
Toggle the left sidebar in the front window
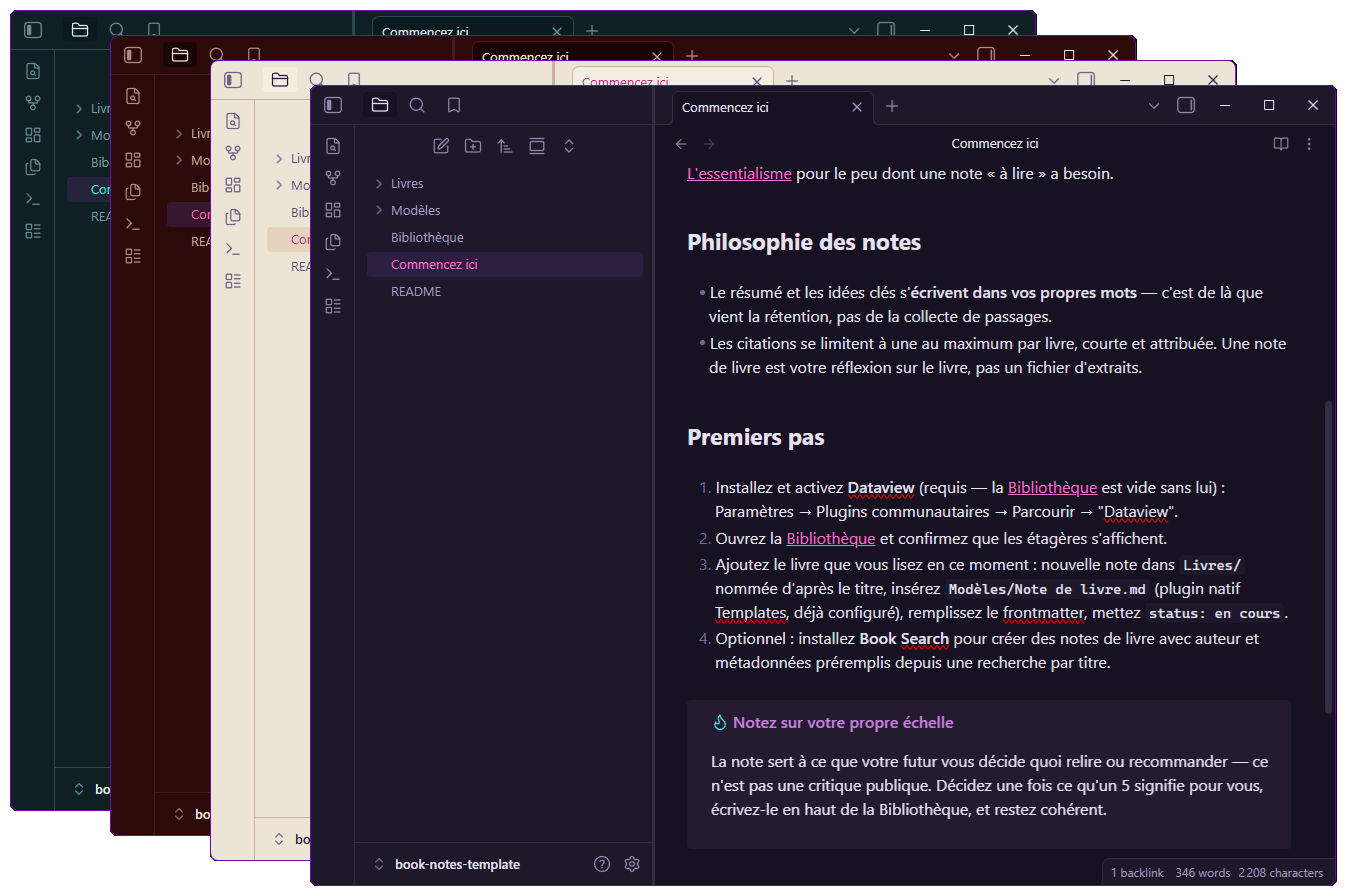(333, 105)
